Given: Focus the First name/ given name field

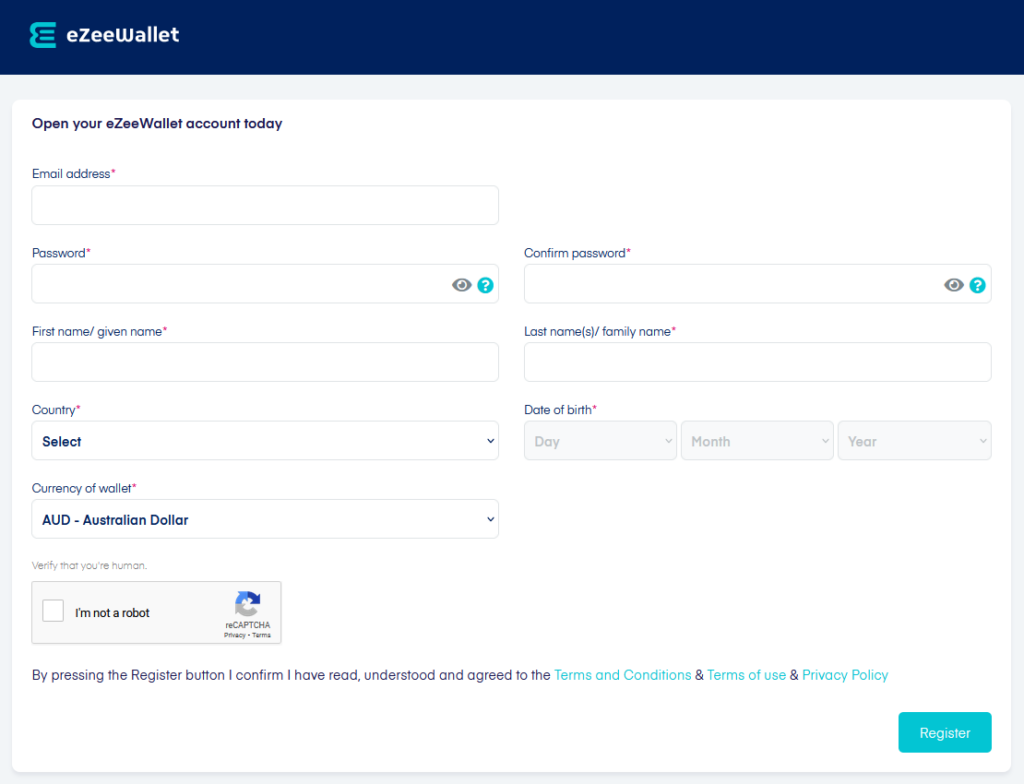Looking at the screenshot, I should tap(265, 362).
